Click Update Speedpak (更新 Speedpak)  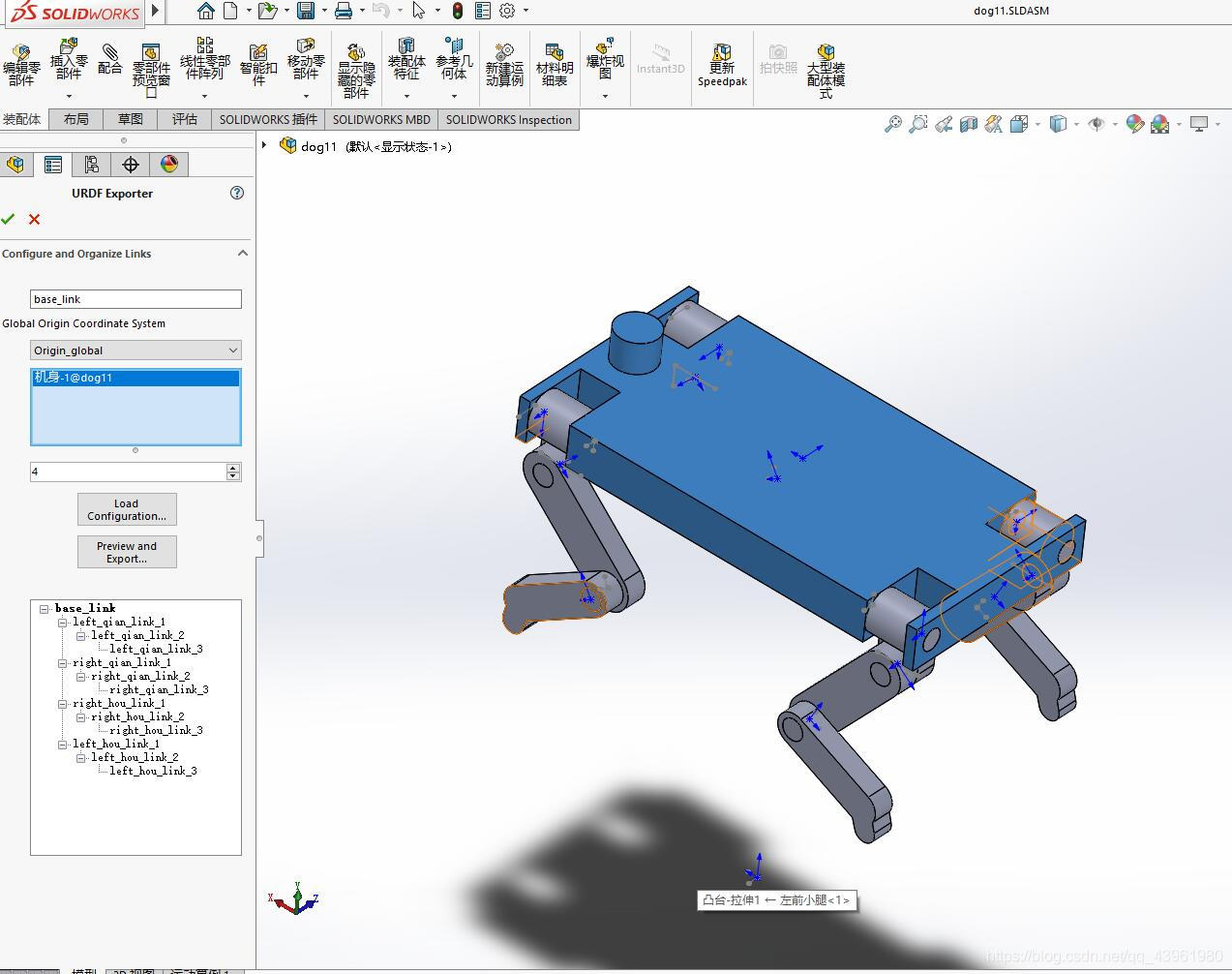tap(722, 66)
